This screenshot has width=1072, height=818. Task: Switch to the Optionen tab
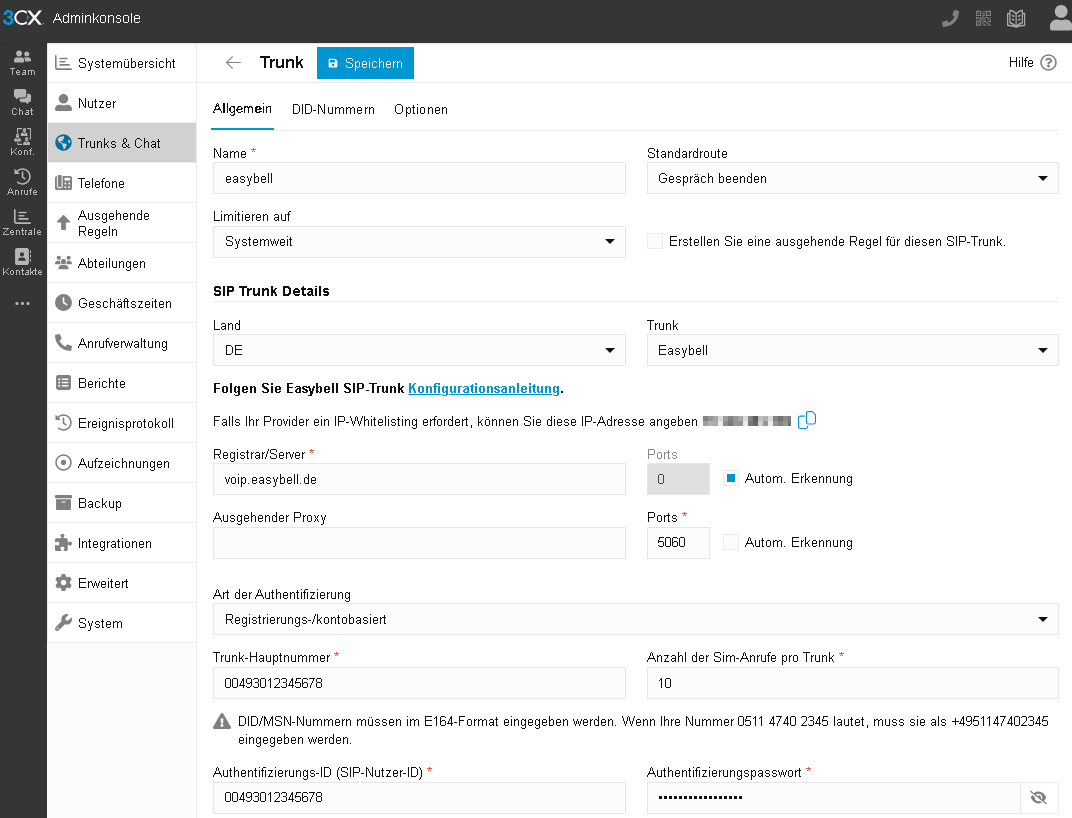click(x=421, y=110)
